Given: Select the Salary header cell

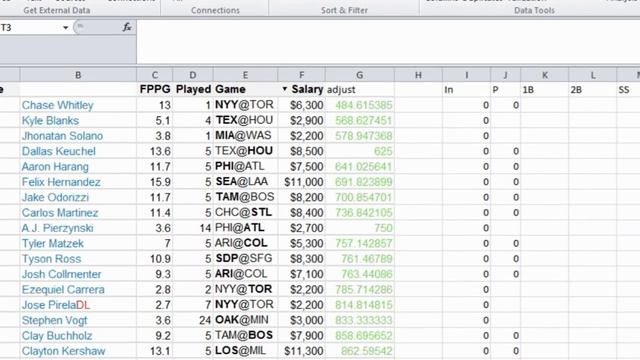Looking at the screenshot, I should click(x=302, y=89).
